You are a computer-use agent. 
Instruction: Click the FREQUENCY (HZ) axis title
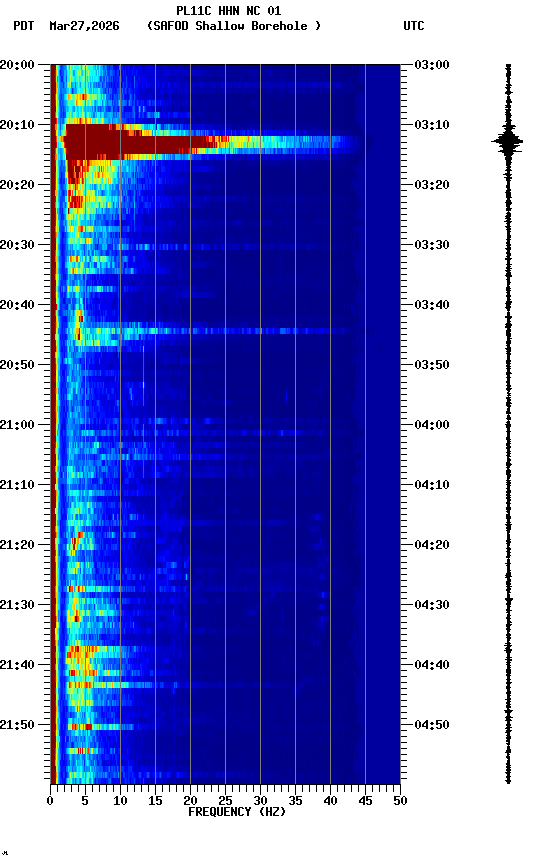click(x=237, y=813)
